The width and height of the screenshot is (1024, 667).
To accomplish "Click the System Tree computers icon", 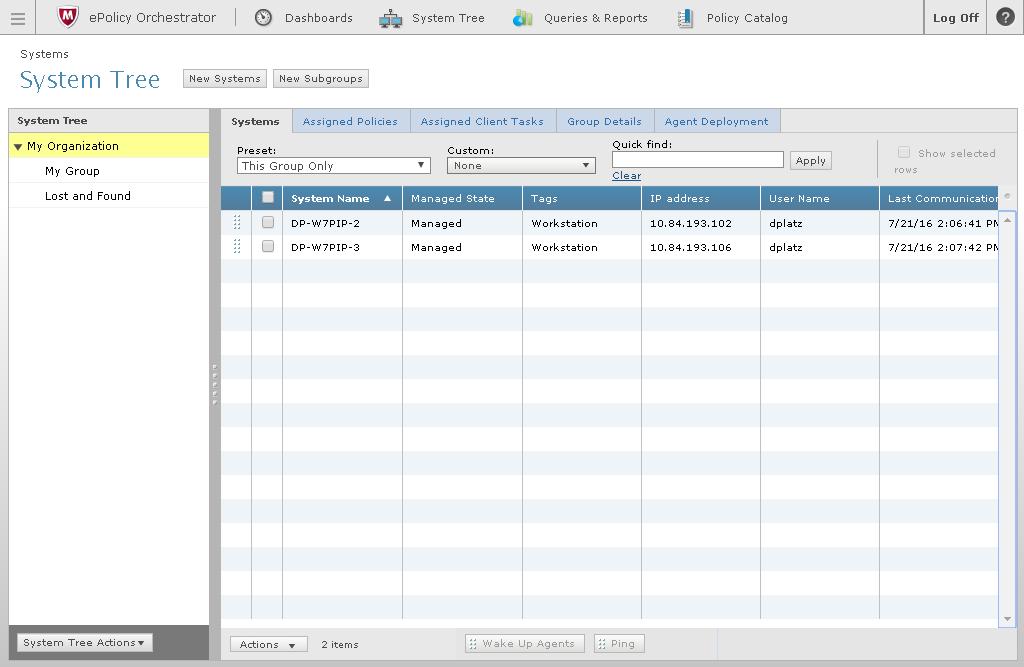I will 391,18.
